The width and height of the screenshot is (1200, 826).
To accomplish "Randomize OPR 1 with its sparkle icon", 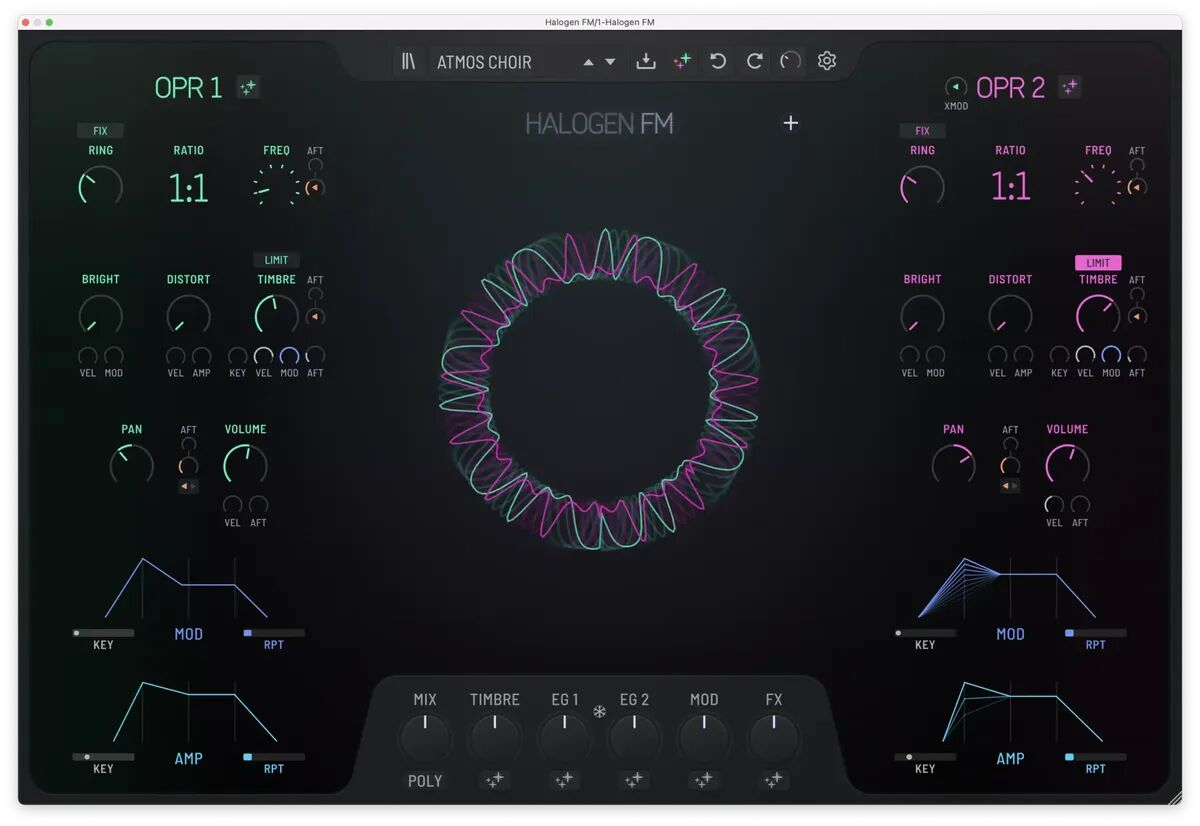I will pyautogui.click(x=248, y=88).
